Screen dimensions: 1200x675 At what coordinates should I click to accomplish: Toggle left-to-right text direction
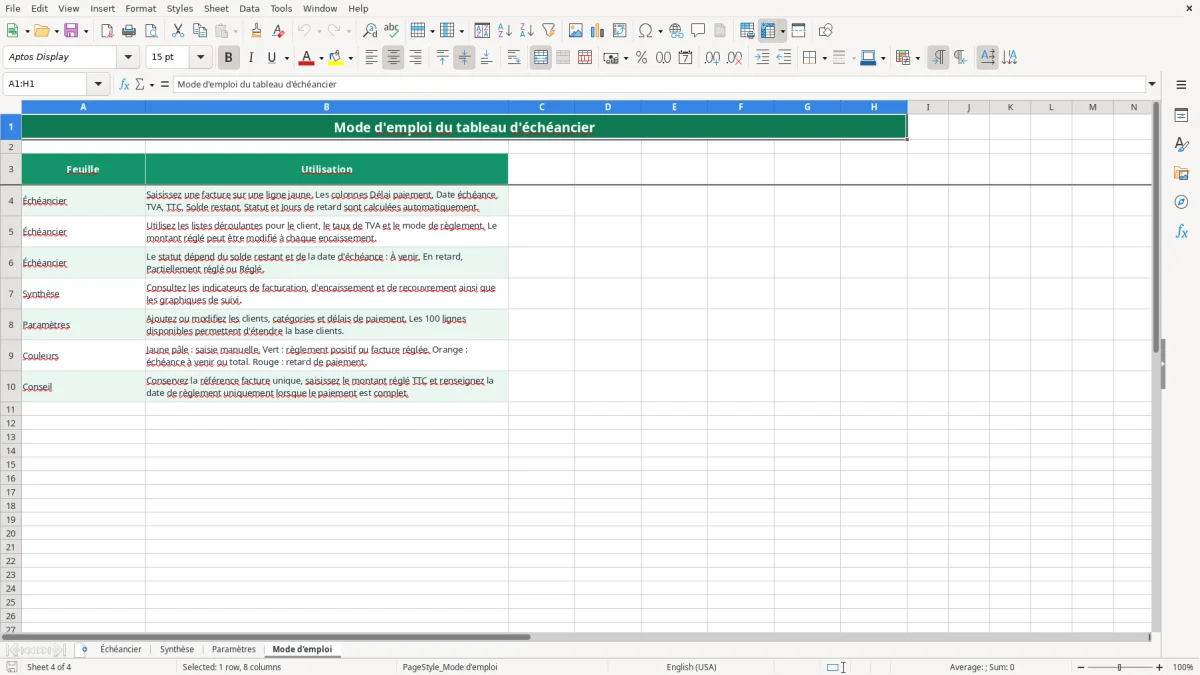point(938,58)
